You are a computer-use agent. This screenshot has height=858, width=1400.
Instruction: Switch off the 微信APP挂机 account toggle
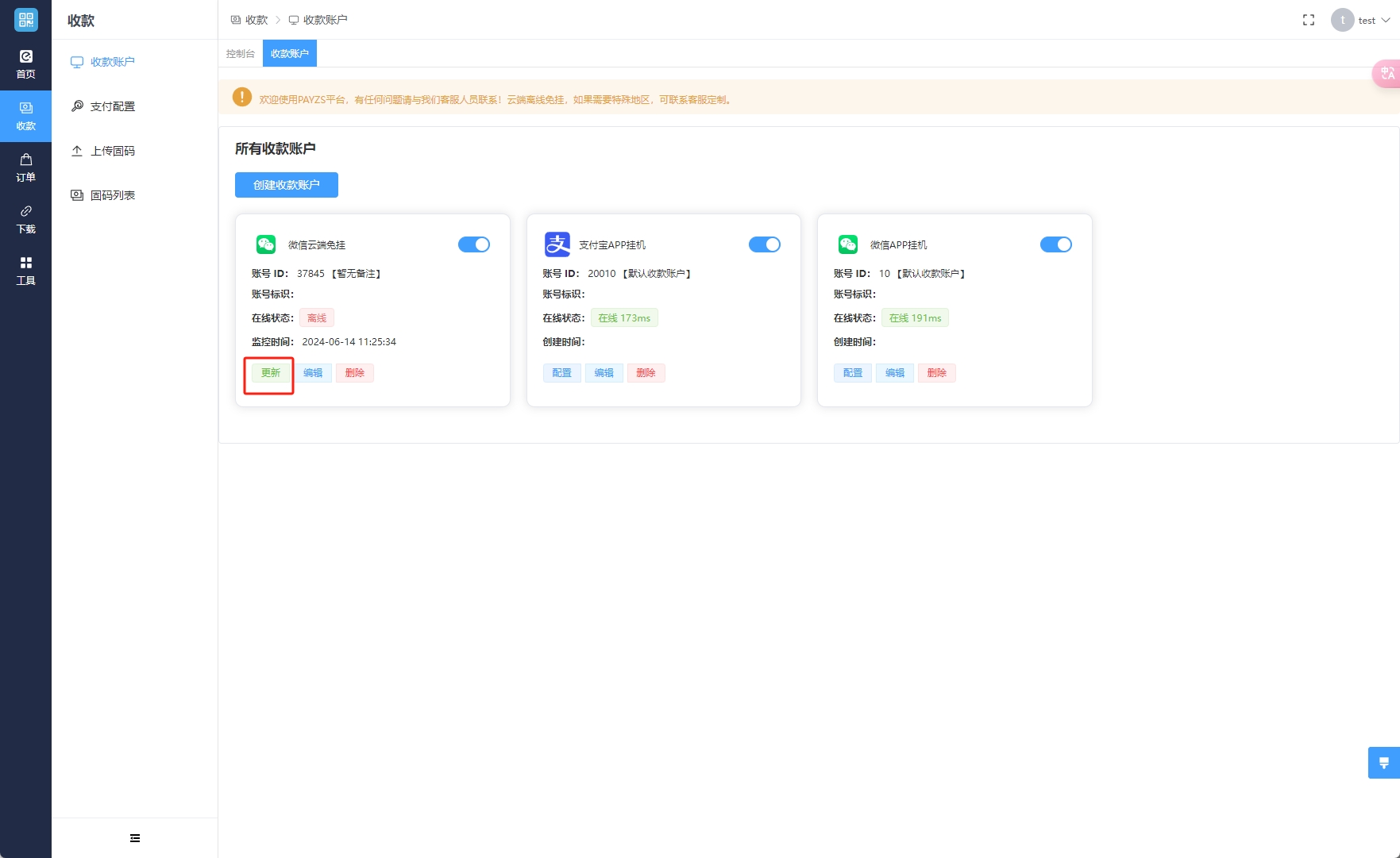[1055, 244]
